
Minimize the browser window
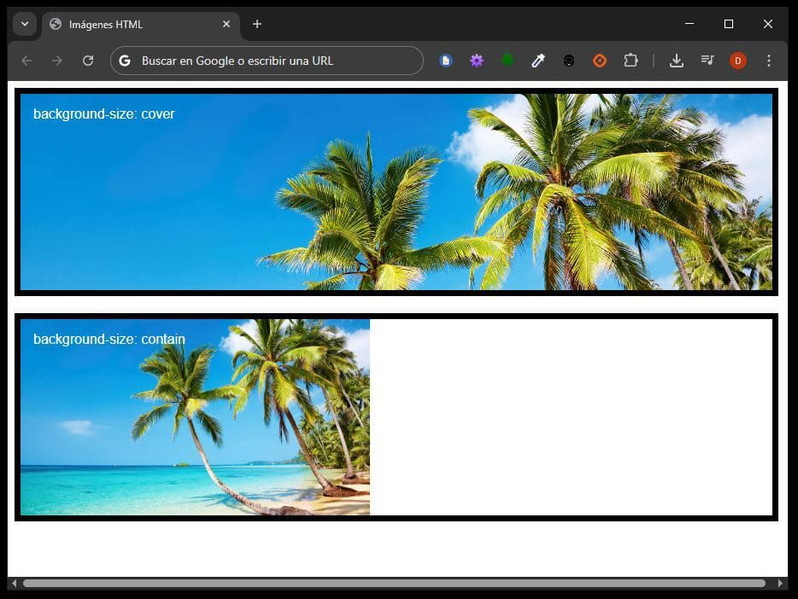pyautogui.click(x=690, y=24)
